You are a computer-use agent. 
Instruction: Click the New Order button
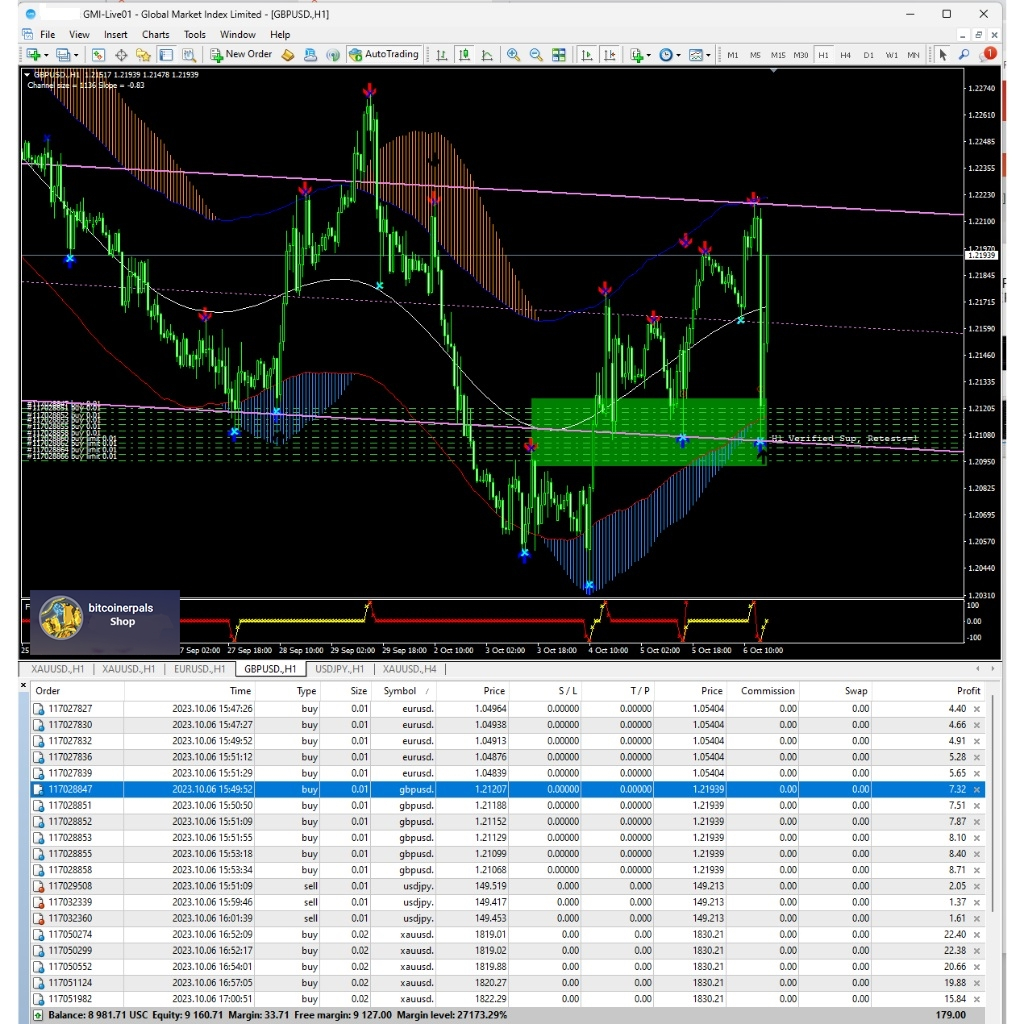pos(241,54)
